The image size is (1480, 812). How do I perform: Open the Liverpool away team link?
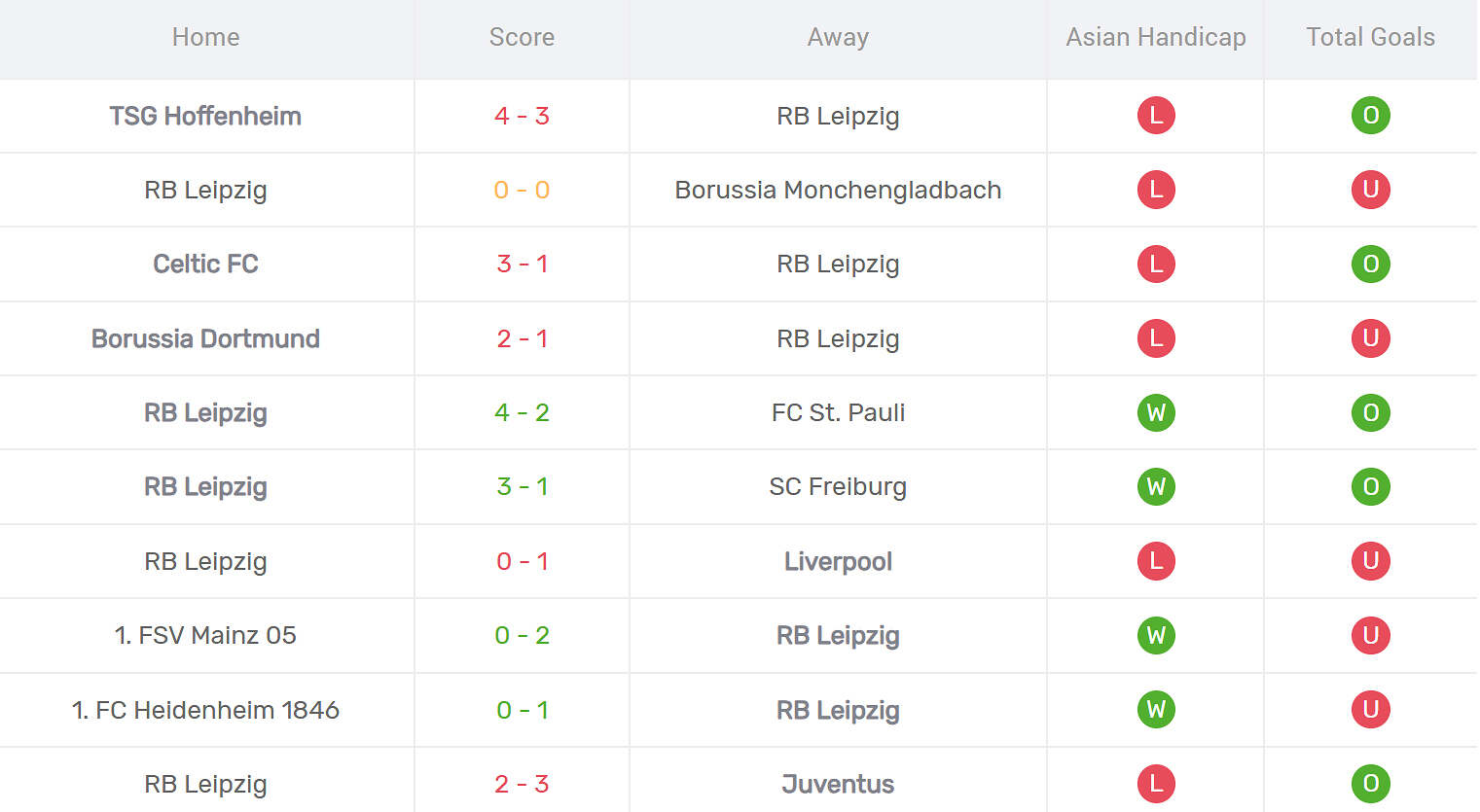(x=838, y=561)
